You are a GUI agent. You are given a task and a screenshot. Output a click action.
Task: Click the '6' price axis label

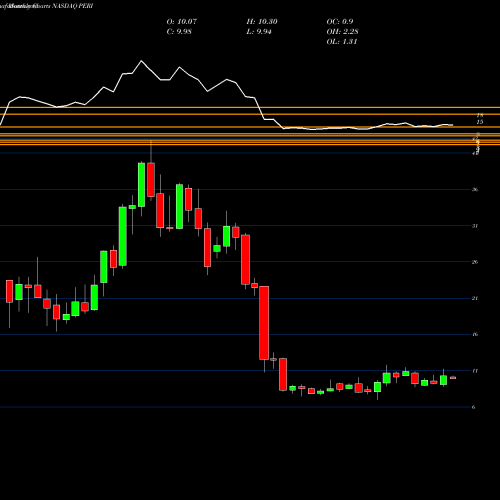click(x=474, y=407)
